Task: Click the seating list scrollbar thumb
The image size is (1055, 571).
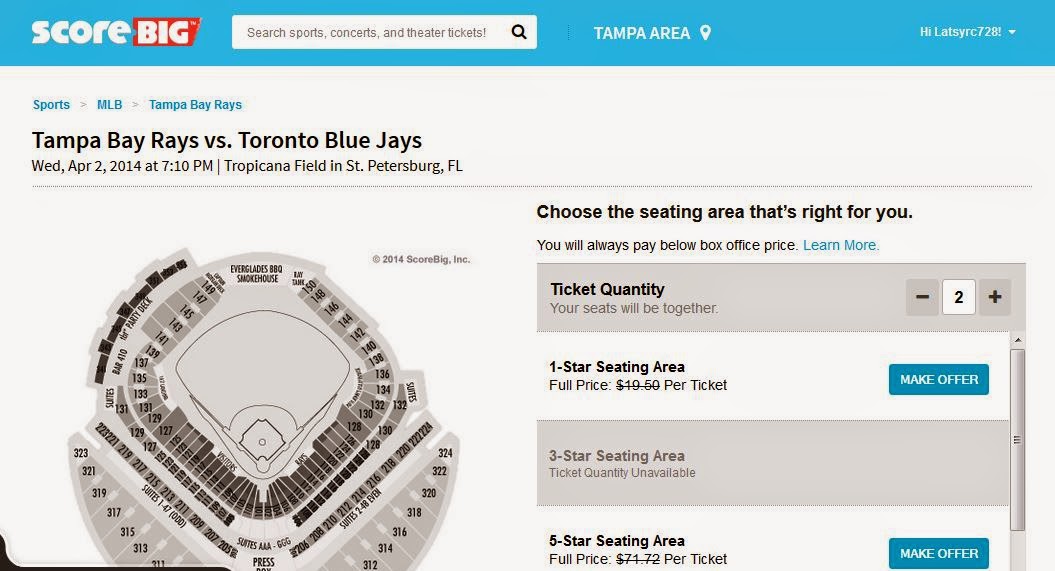Action: pyautogui.click(x=1017, y=439)
